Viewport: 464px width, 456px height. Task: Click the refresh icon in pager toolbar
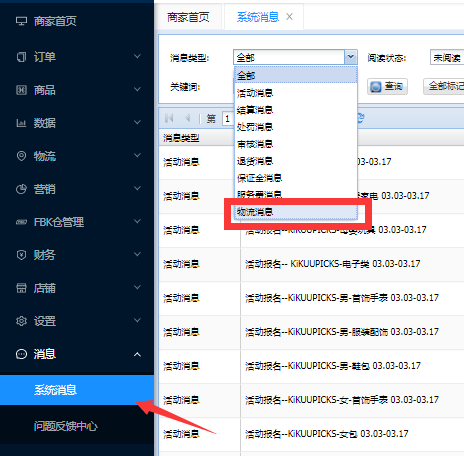click(361, 118)
